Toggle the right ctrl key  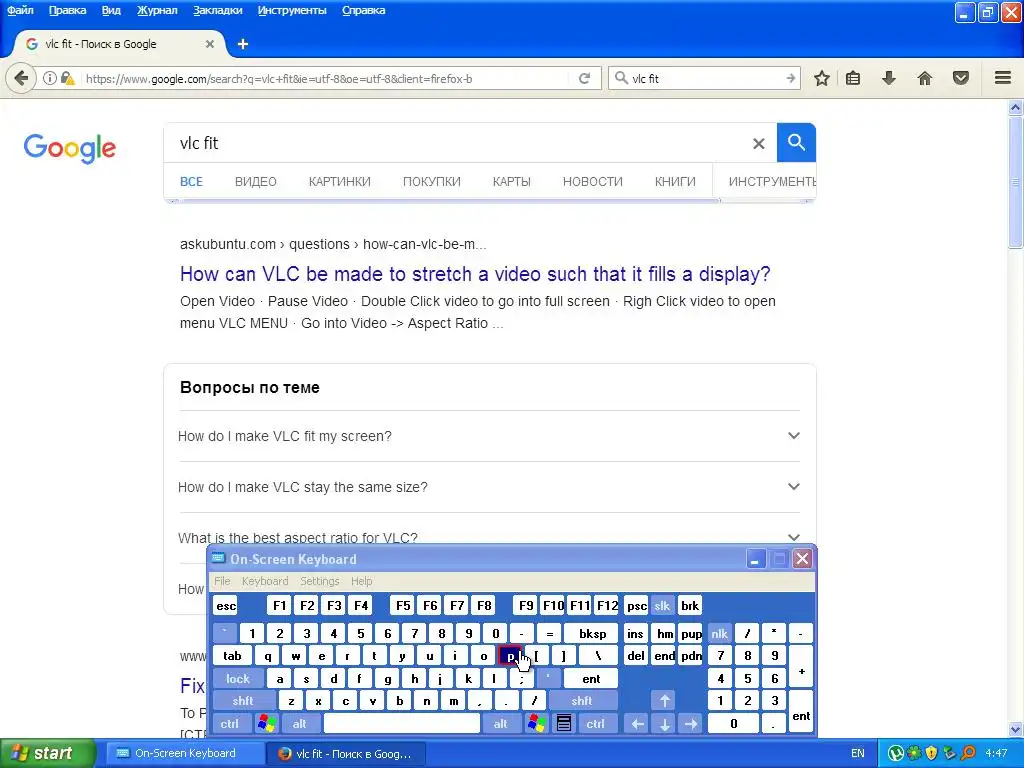coord(596,723)
